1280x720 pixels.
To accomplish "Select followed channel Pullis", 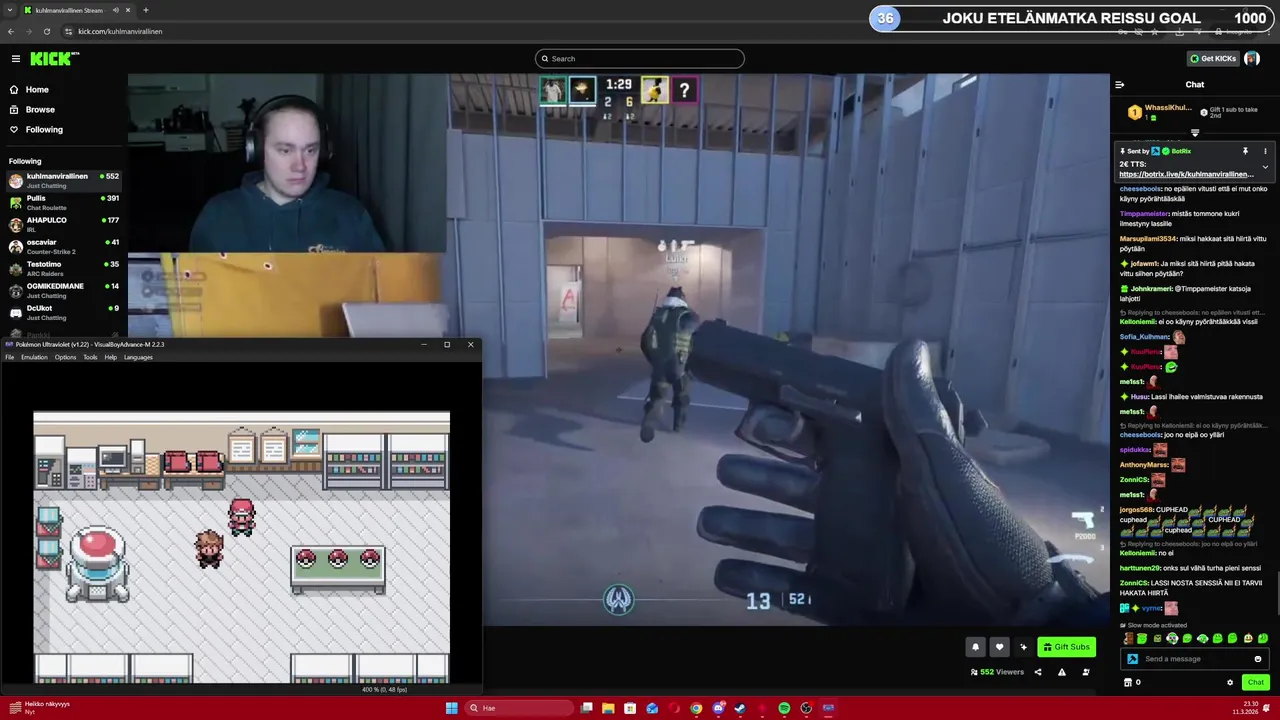I will (63, 202).
